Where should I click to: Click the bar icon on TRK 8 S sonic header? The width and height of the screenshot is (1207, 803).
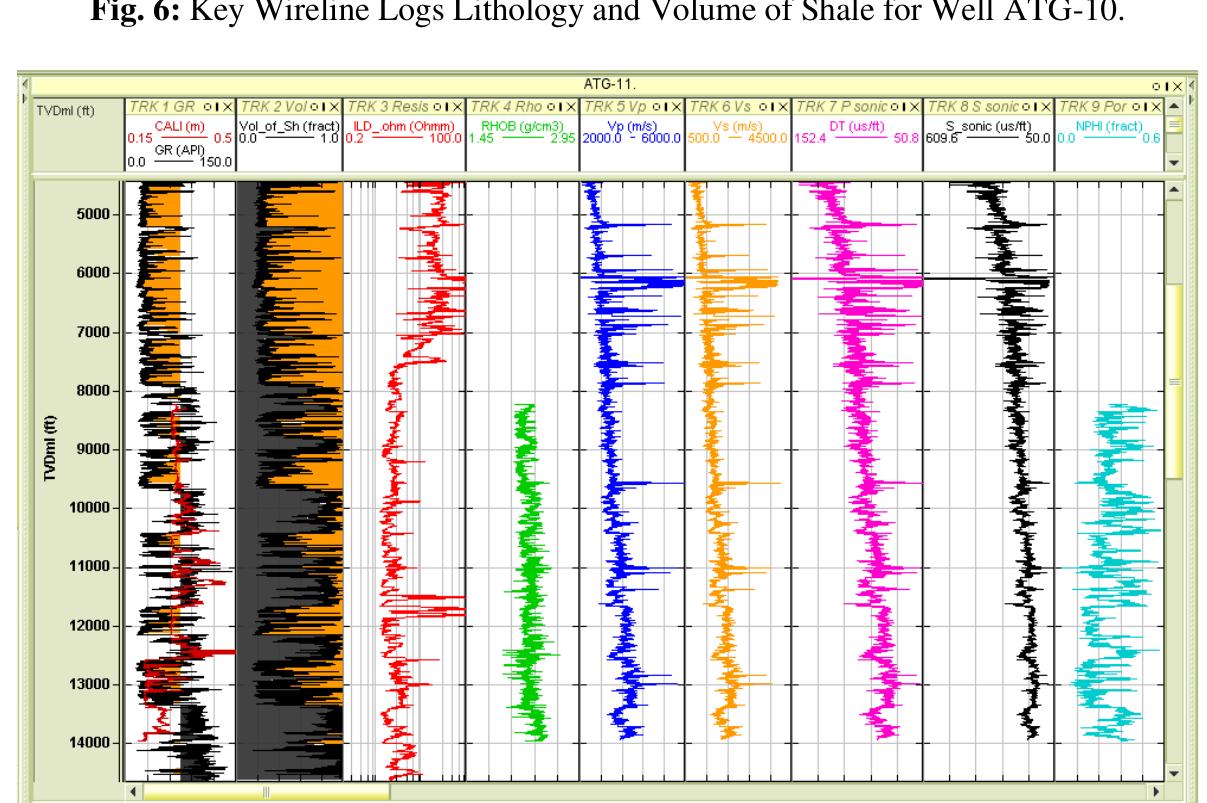[1035, 106]
